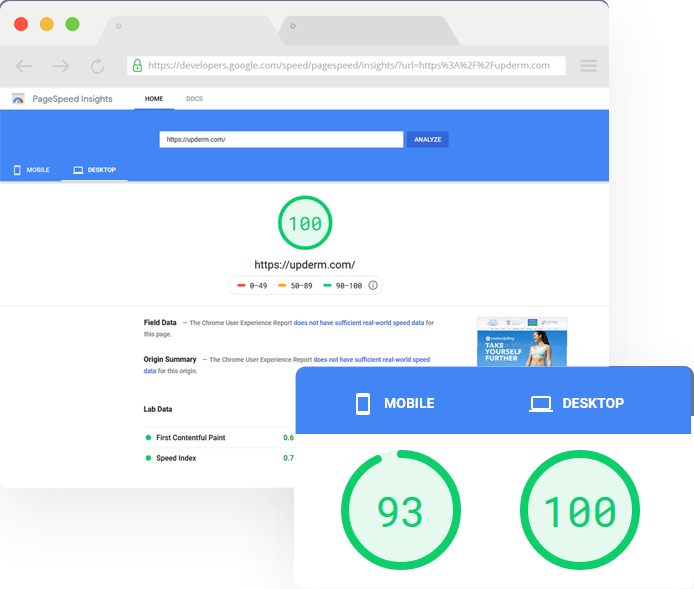Click the red 0-49 legend marker
This screenshot has width=694, height=589.
coord(241,285)
